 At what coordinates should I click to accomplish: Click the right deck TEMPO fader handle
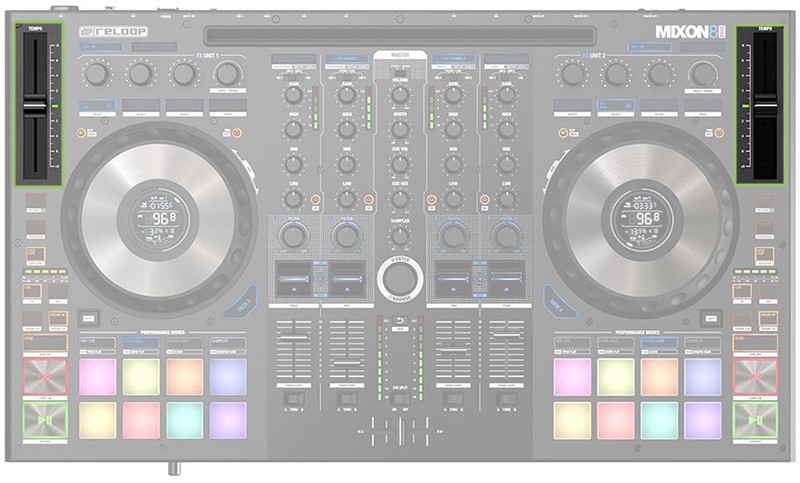point(765,106)
